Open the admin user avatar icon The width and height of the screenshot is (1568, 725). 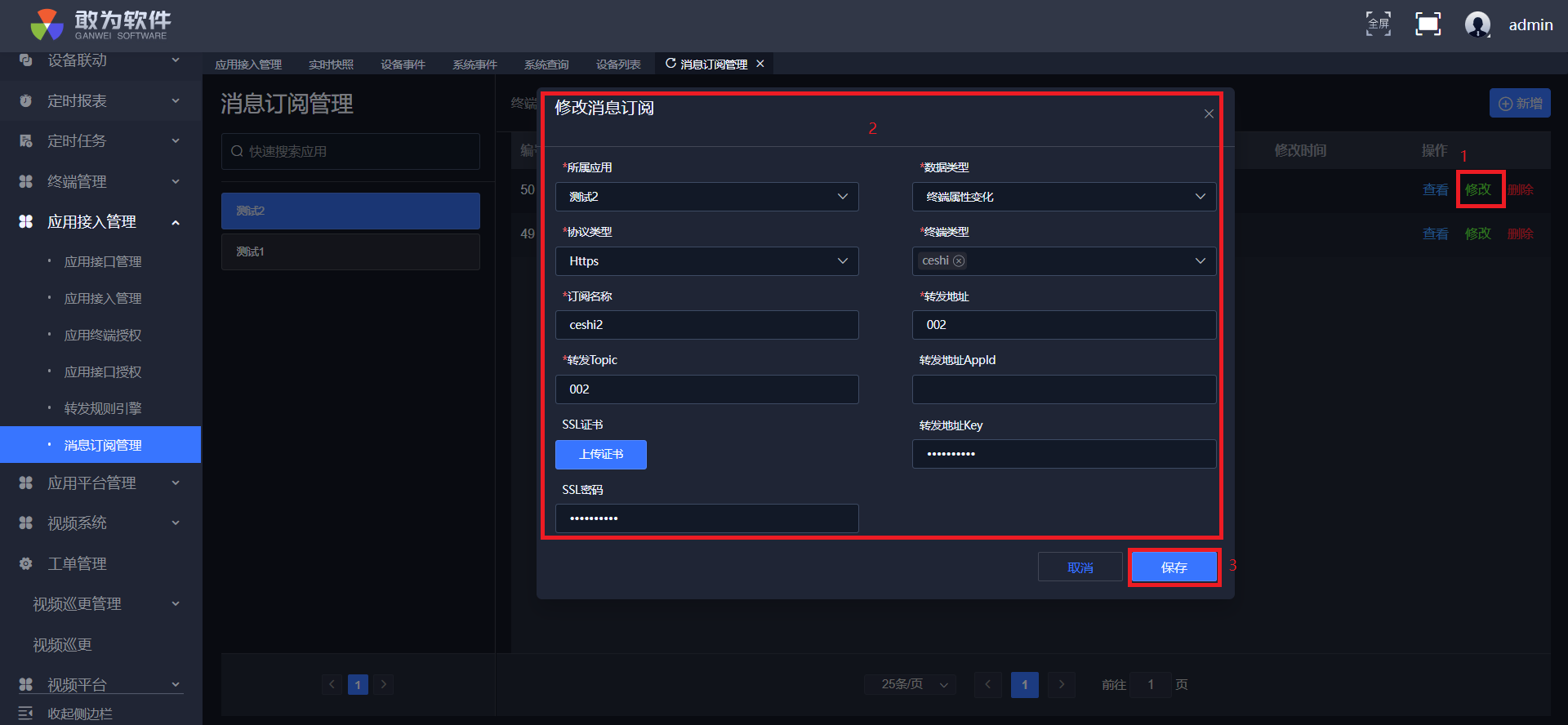pos(1477,24)
